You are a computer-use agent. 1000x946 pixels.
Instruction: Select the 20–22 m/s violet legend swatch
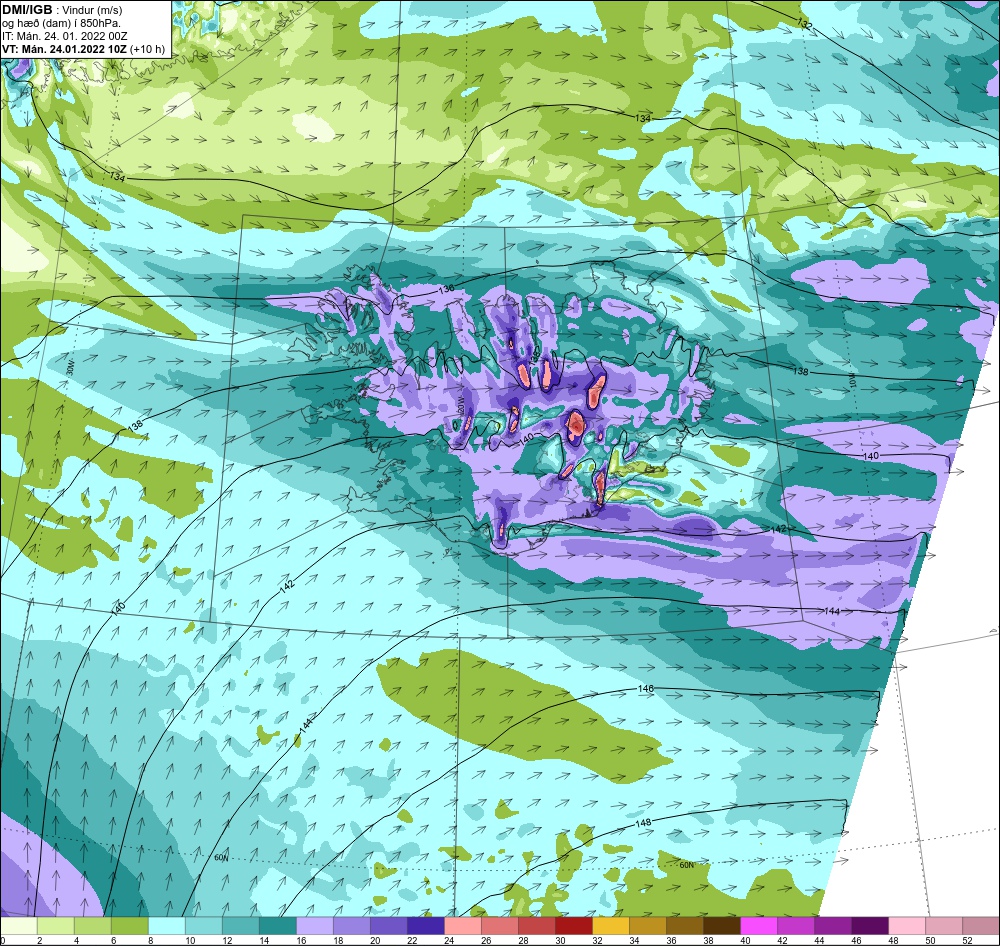click(x=389, y=926)
